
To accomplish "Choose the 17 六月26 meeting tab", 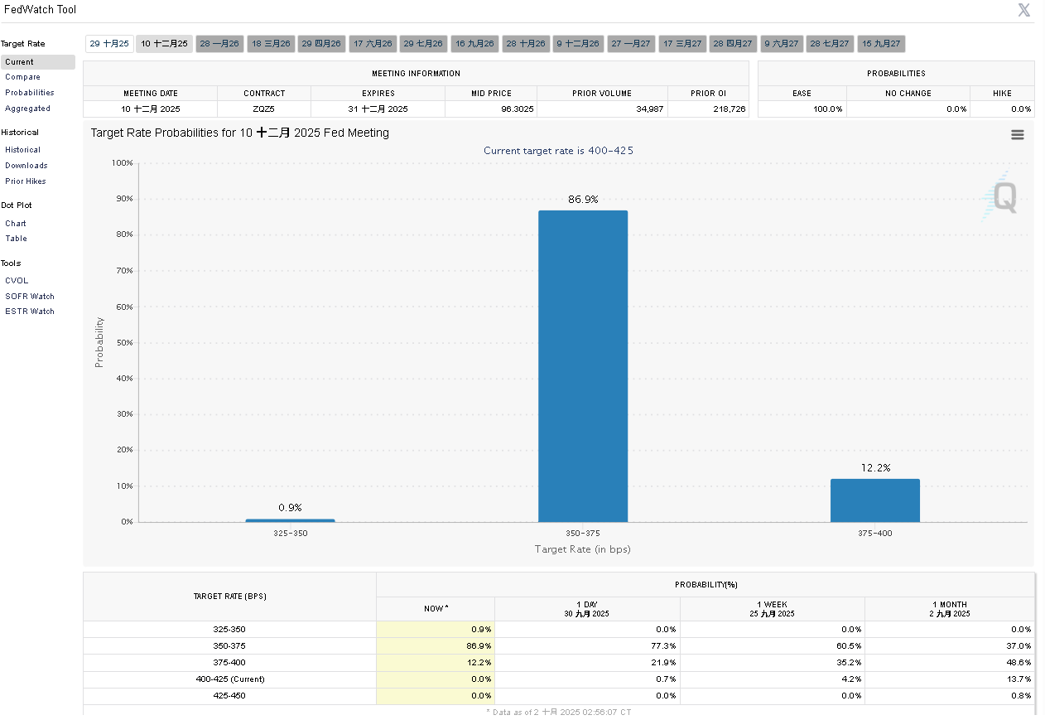I will (373, 44).
